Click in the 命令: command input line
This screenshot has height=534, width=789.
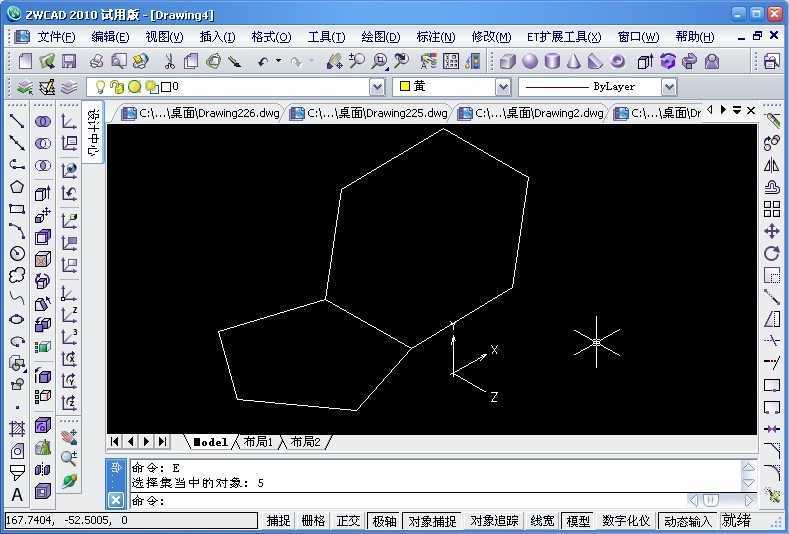click(x=408, y=501)
